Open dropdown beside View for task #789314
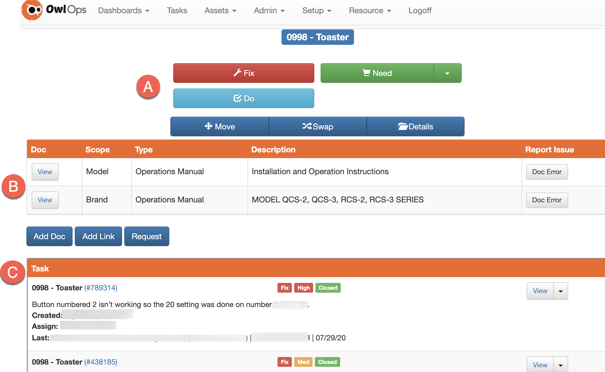 tap(561, 291)
